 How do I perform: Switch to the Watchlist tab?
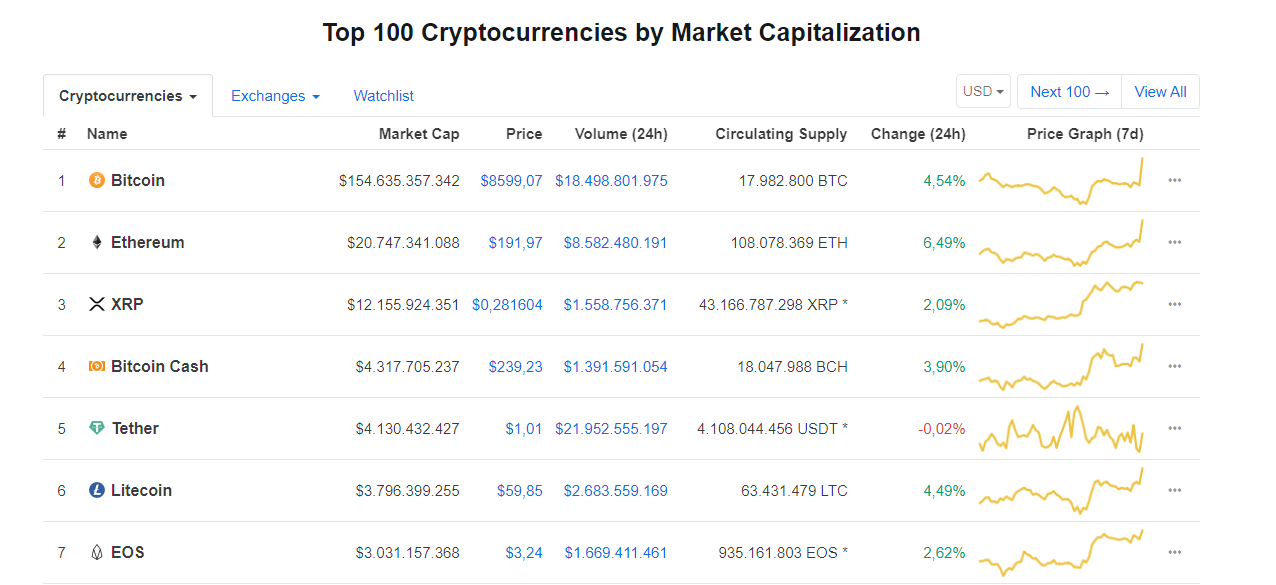tap(383, 97)
